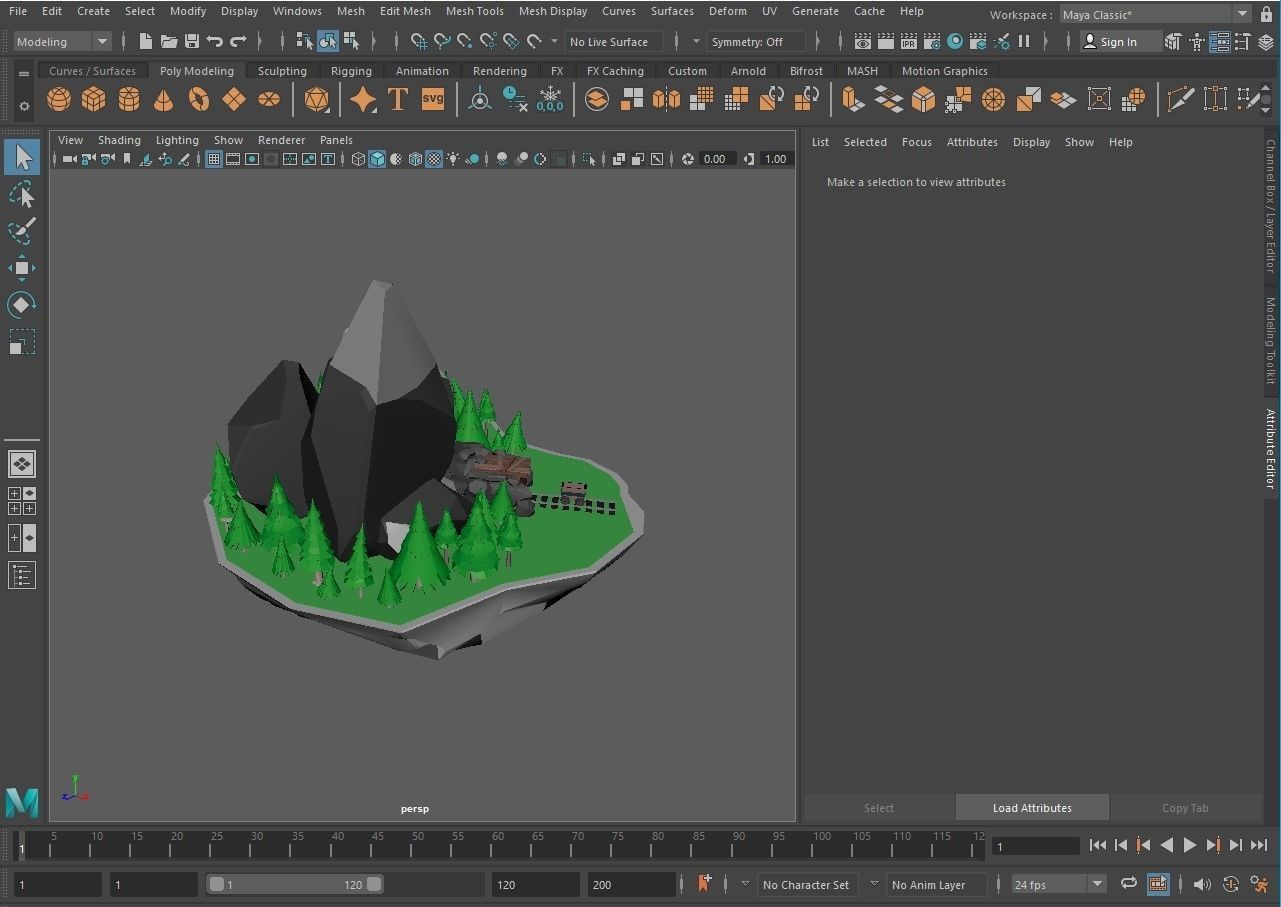
Task: Toggle textured display in viewport toolbar
Action: point(434,159)
